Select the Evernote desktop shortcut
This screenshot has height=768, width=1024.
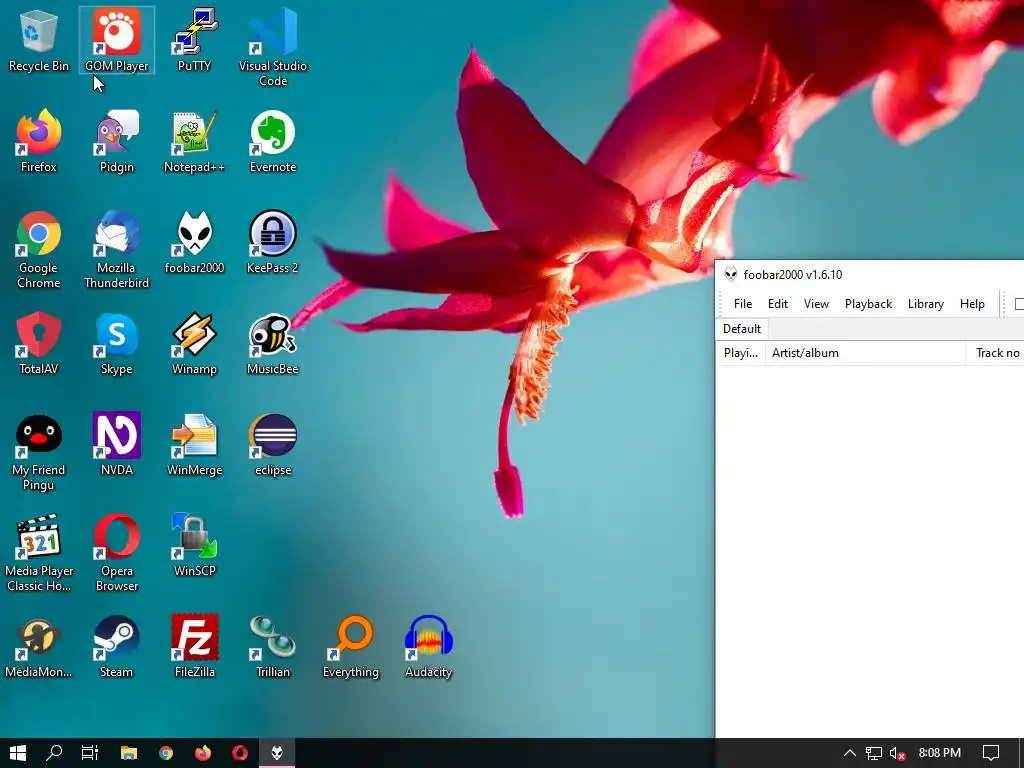(273, 142)
